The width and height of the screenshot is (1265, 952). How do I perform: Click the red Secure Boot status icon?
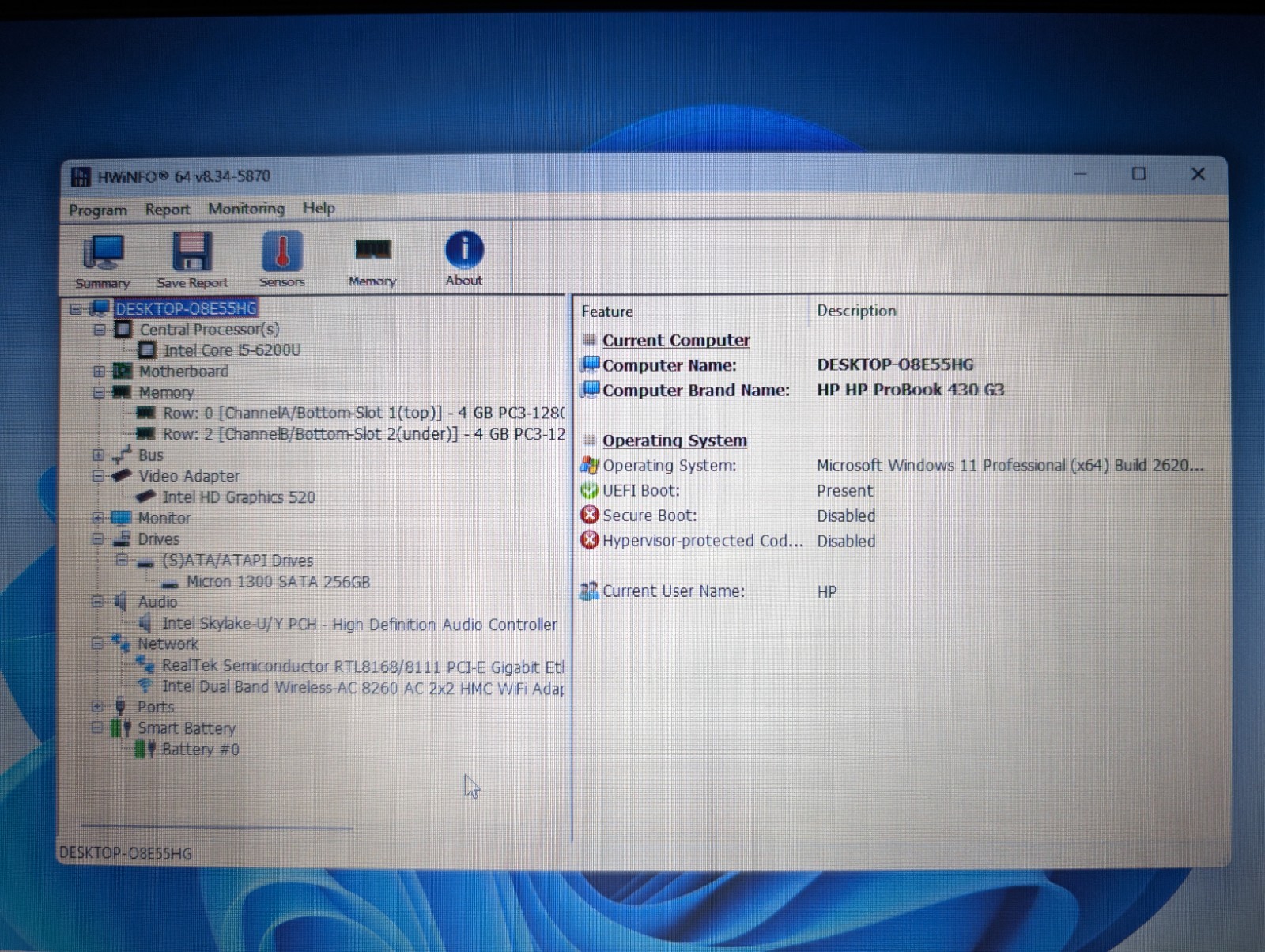pyautogui.click(x=590, y=516)
